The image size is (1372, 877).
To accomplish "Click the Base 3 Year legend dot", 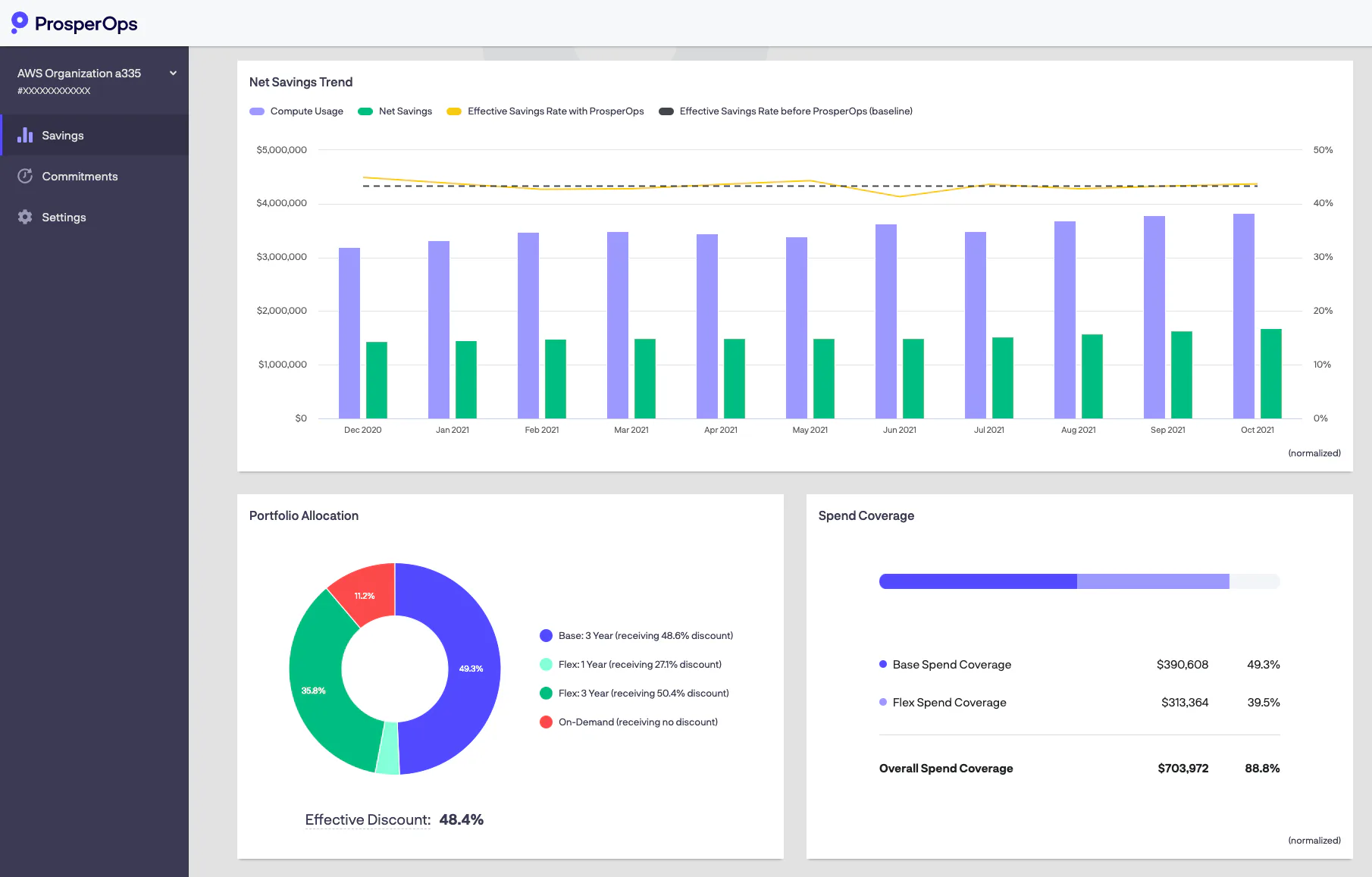I will [546, 636].
